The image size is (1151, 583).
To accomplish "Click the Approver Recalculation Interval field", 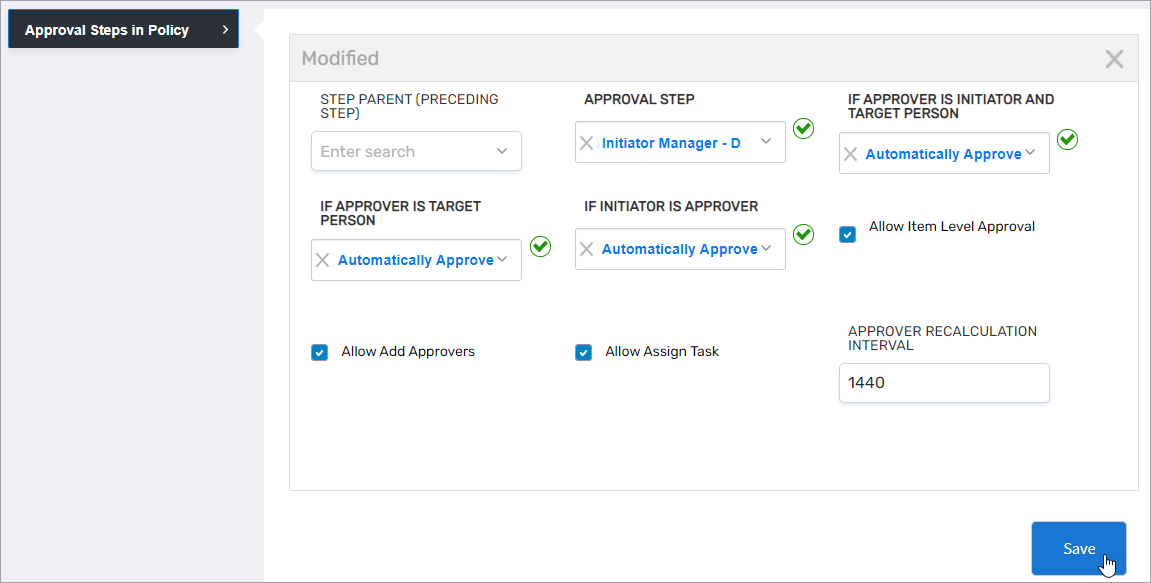I will tap(944, 383).
